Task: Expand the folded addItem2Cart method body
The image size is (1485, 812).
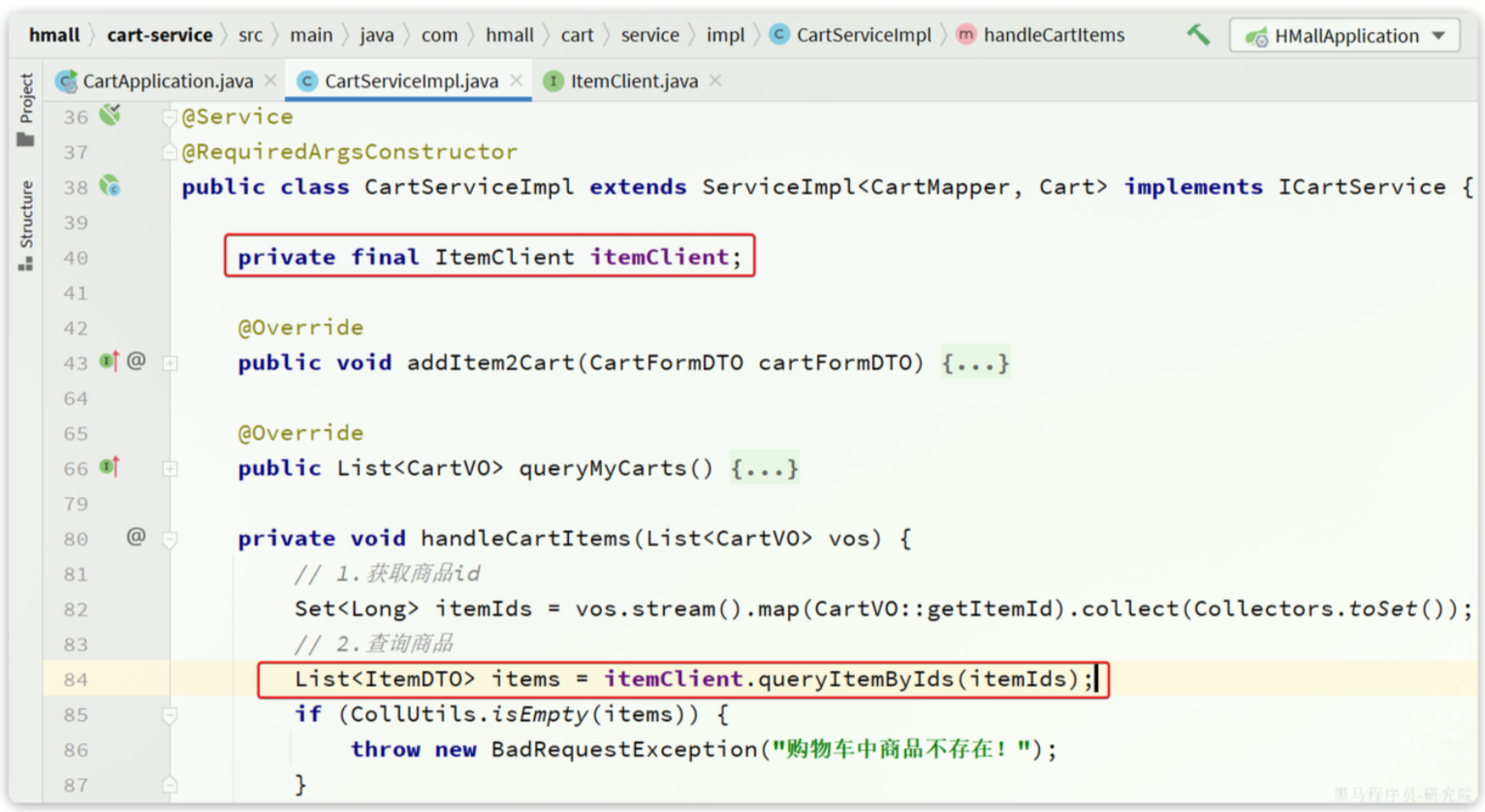Action: tap(975, 363)
